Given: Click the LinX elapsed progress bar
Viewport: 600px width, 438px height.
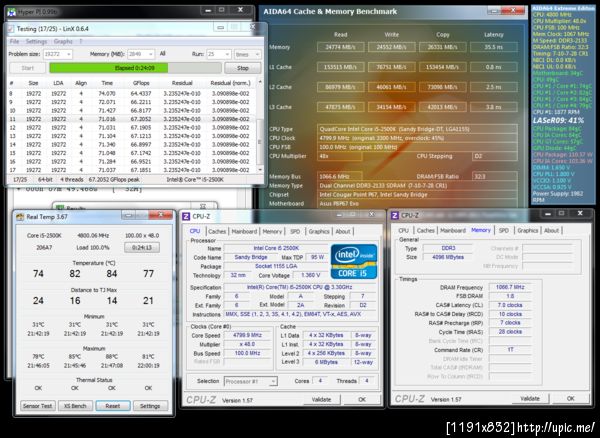Looking at the screenshot, I should (x=135, y=68).
